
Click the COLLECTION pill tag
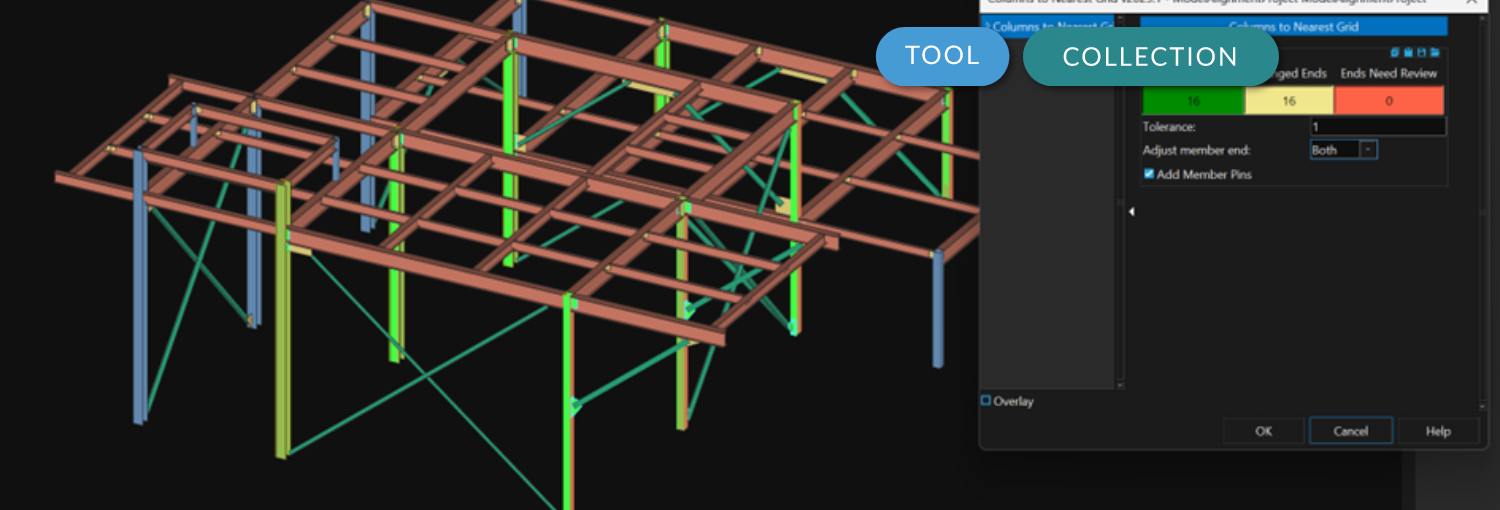pos(1150,57)
